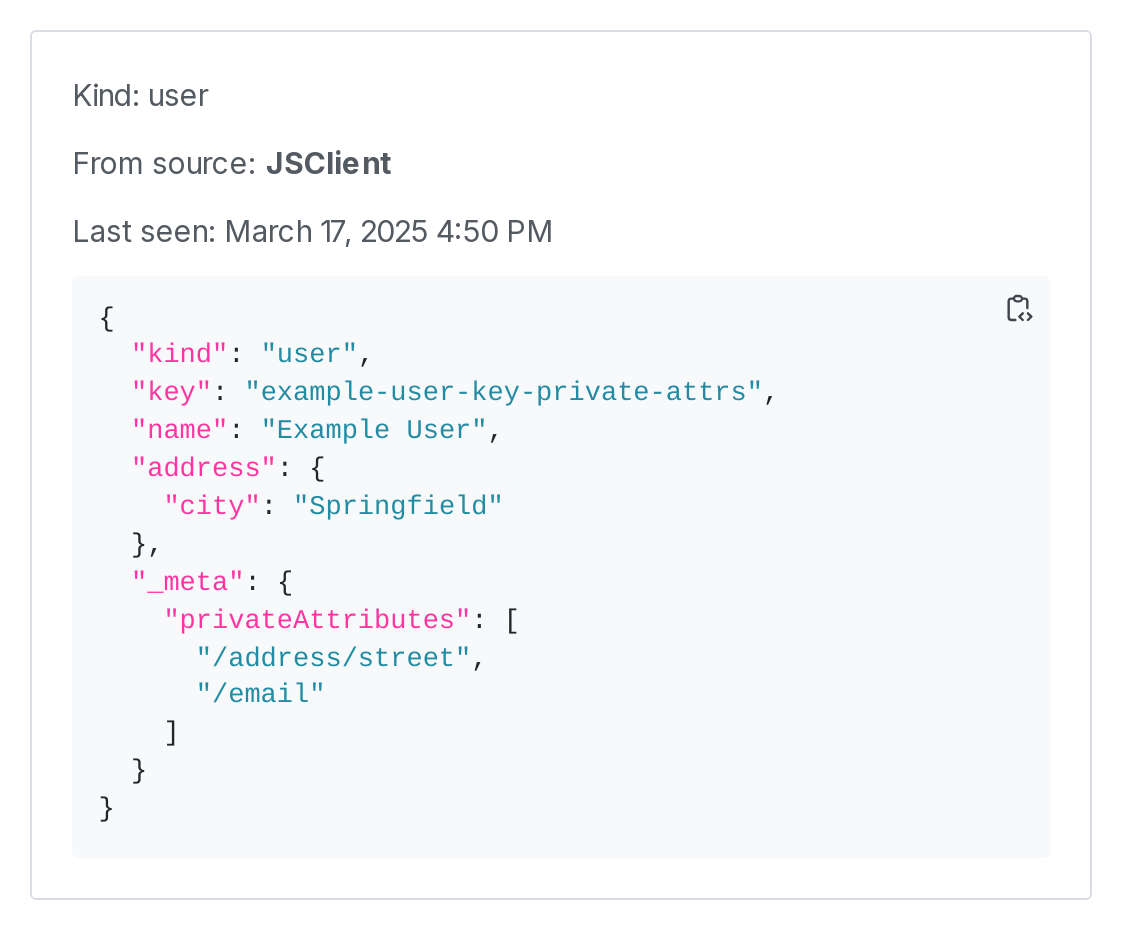
Task: Click the "city" key inside address
Action: click(x=211, y=505)
